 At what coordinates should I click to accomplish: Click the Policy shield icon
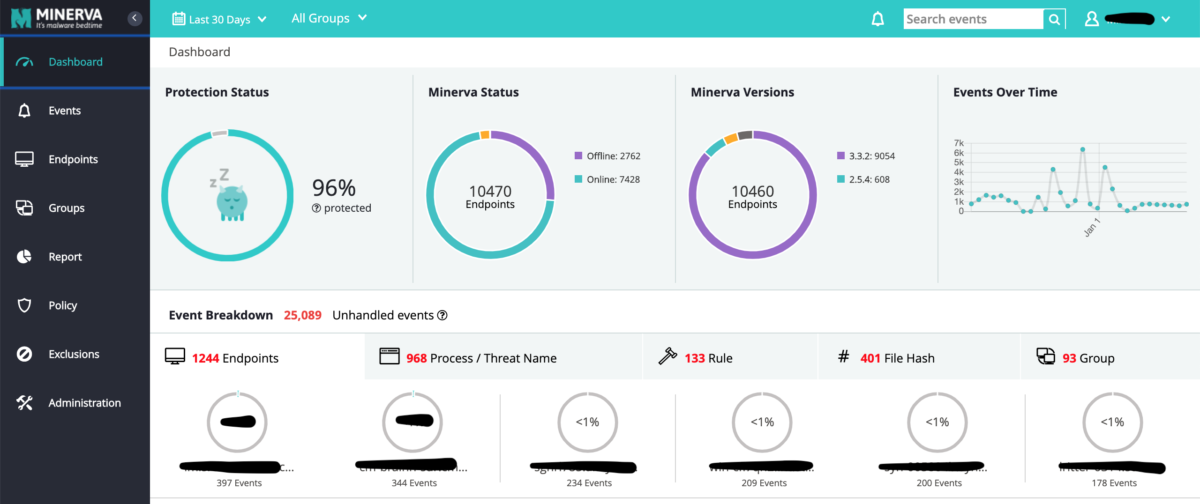point(26,306)
